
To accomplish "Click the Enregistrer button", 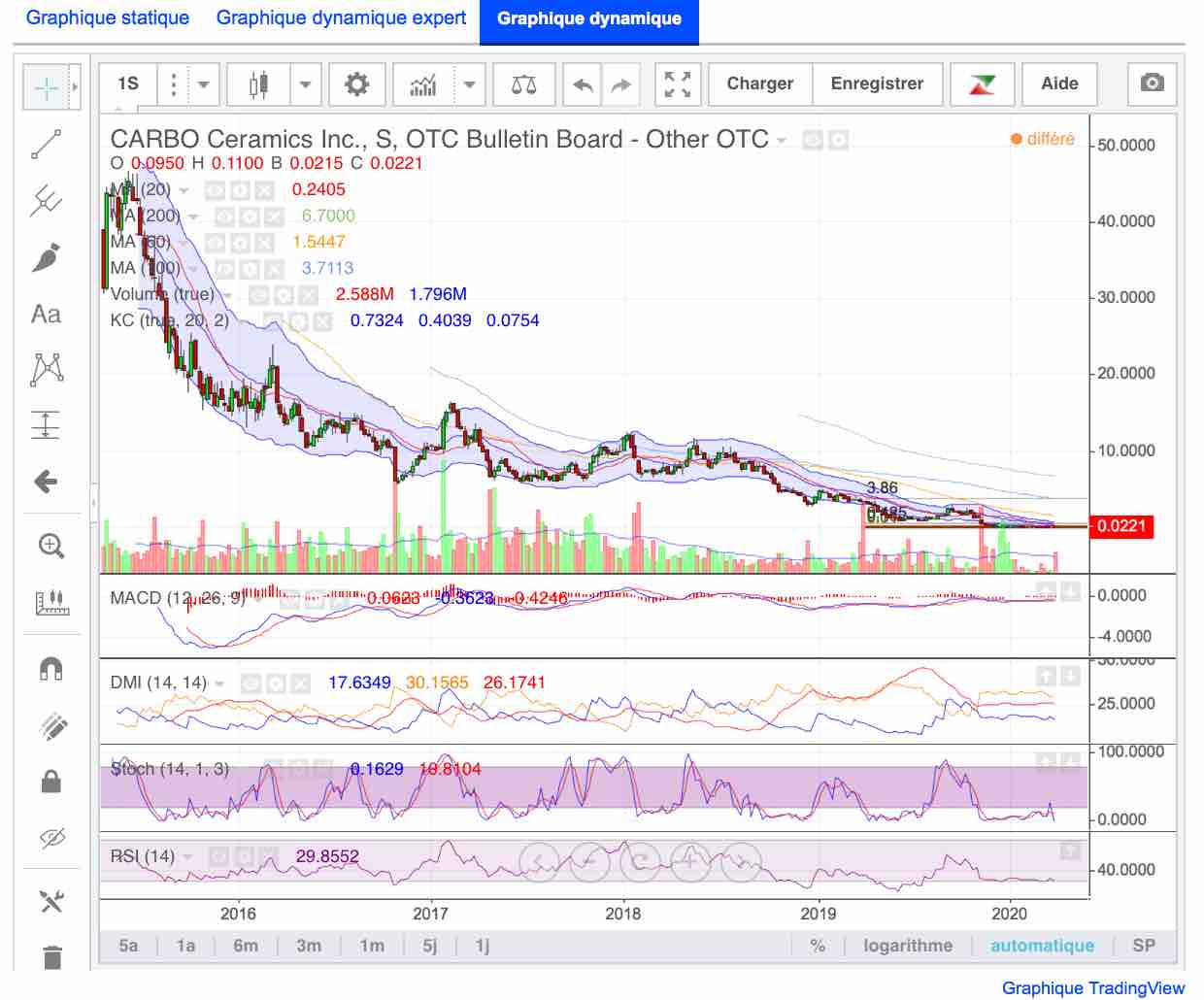I will (x=878, y=84).
